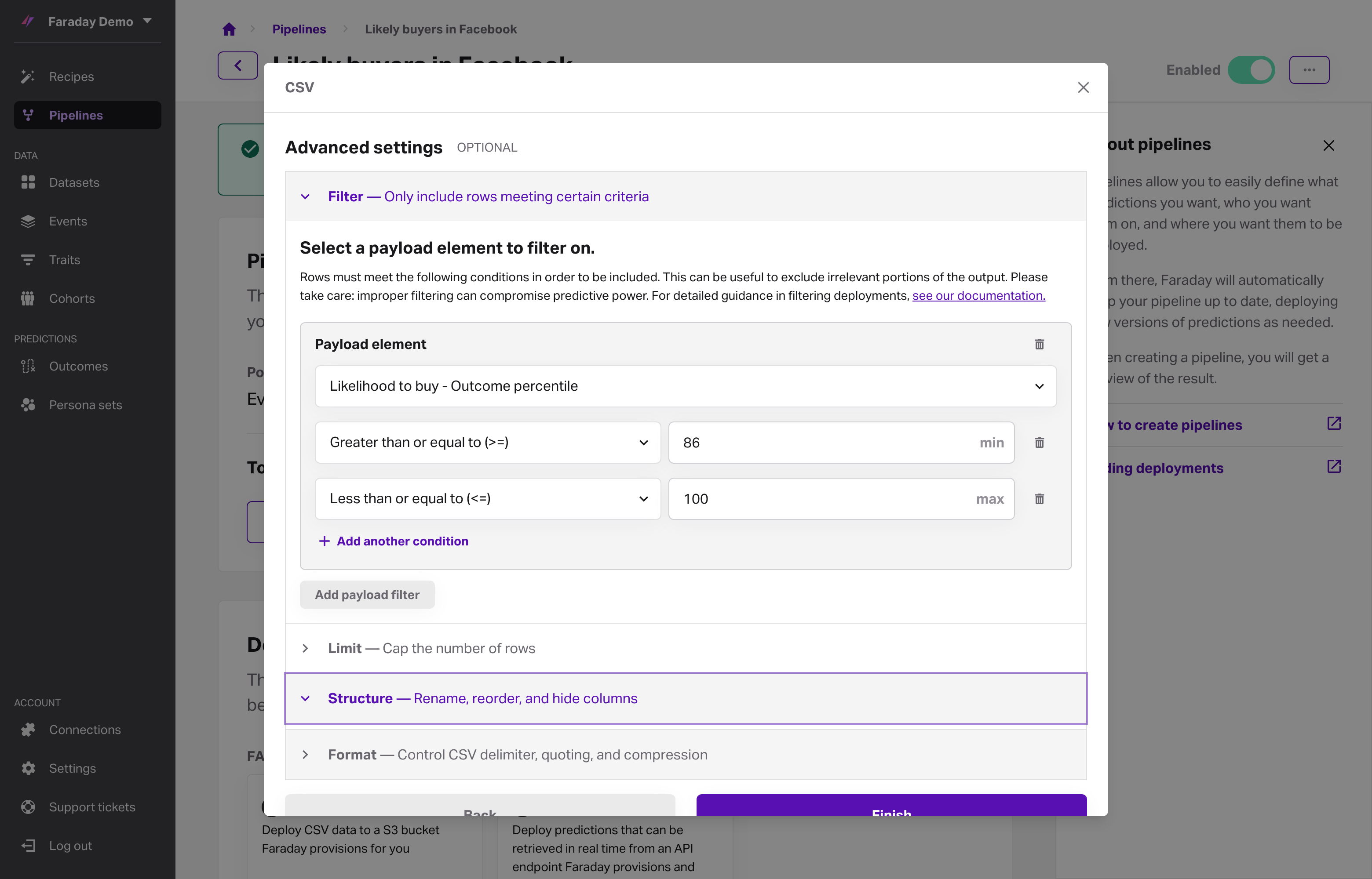This screenshot has height=879, width=1372.
Task: Expand the Limit section
Action: [686, 648]
